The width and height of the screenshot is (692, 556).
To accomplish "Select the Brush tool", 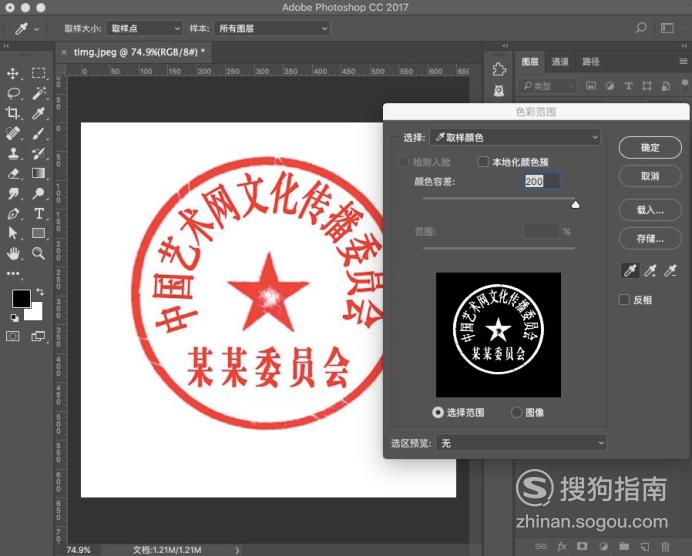I will (x=38, y=133).
